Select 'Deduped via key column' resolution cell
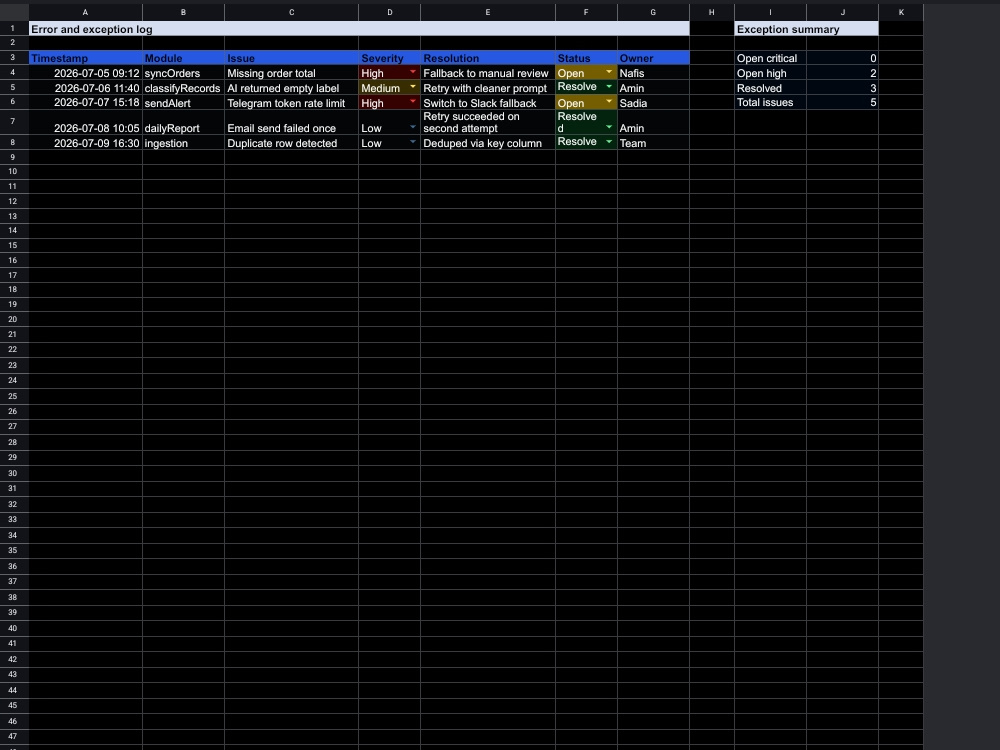Screen dimensions: 1000x750 click(488, 142)
